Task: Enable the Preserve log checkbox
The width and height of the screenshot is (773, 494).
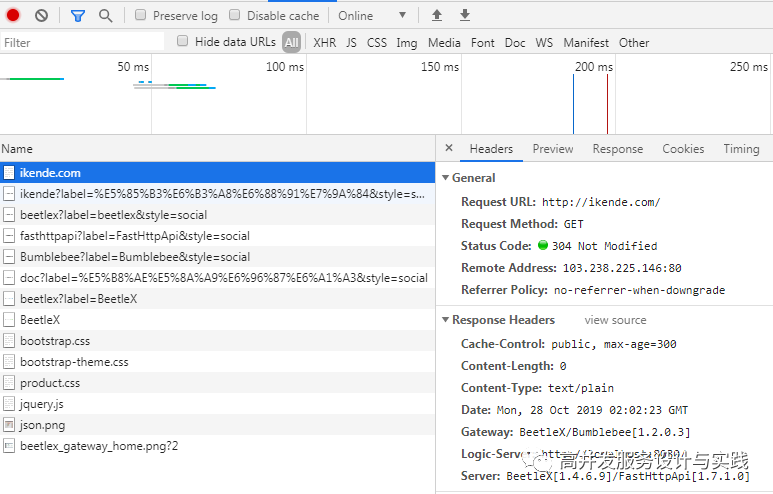Action: (x=141, y=15)
